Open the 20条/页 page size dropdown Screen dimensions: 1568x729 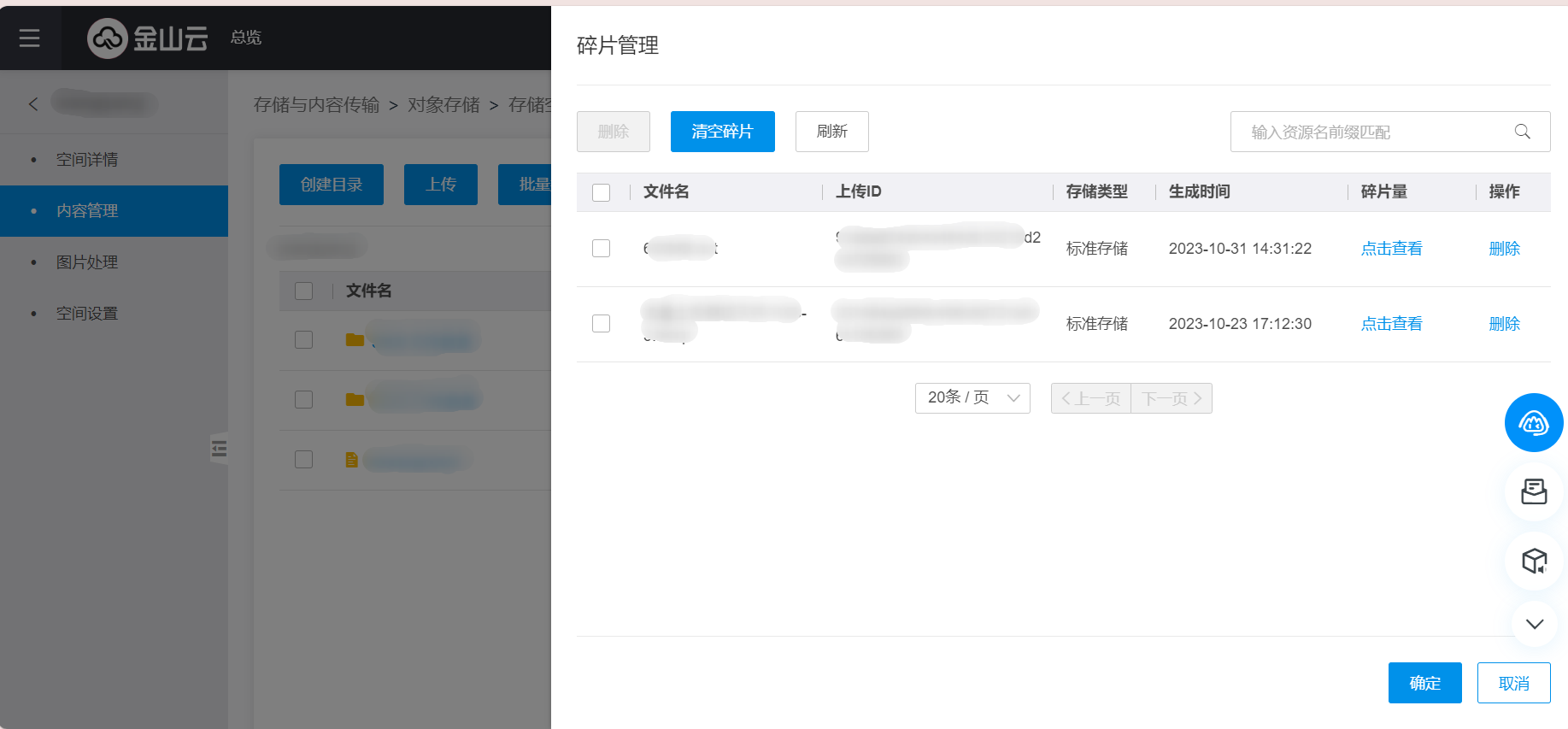tap(972, 398)
